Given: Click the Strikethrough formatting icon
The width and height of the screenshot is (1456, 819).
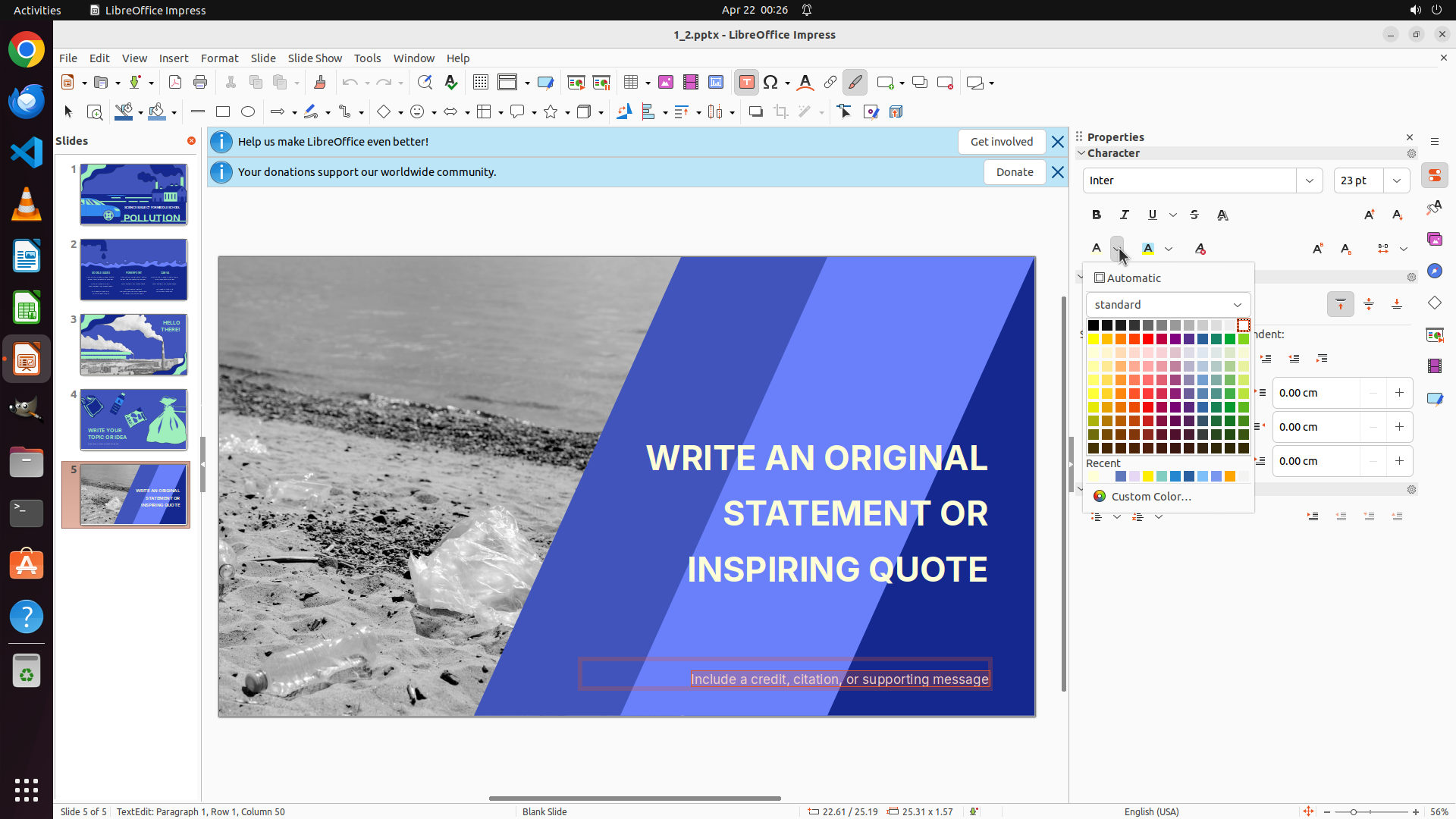Looking at the screenshot, I should pos(1194,215).
